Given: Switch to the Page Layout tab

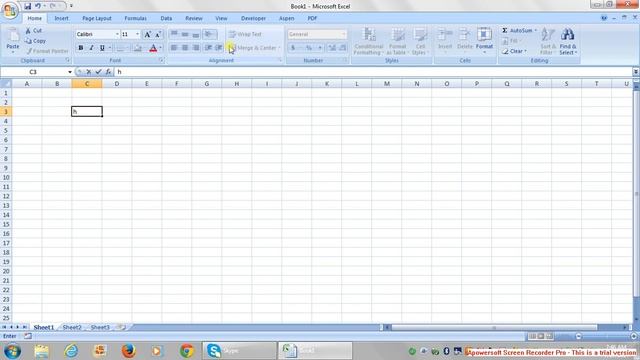Looking at the screenshot, I should [97, 18].
